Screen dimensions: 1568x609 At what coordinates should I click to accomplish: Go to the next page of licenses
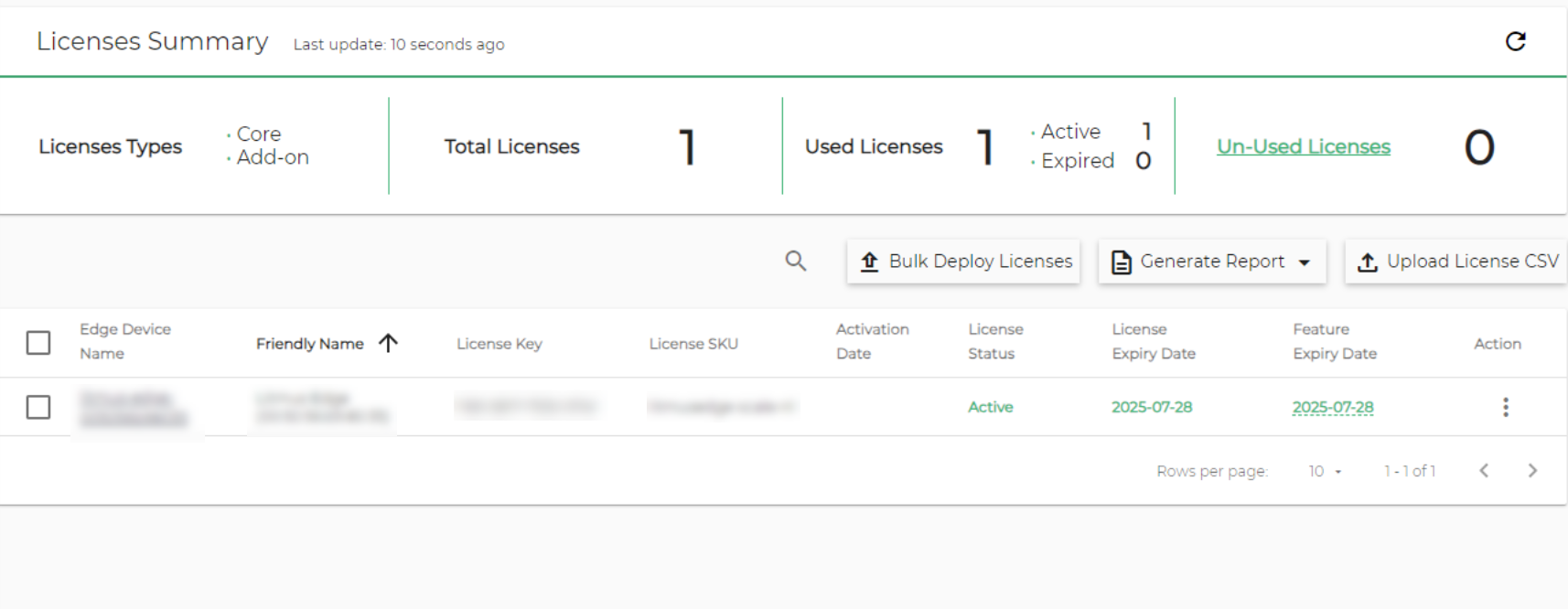click(1532, 471)
